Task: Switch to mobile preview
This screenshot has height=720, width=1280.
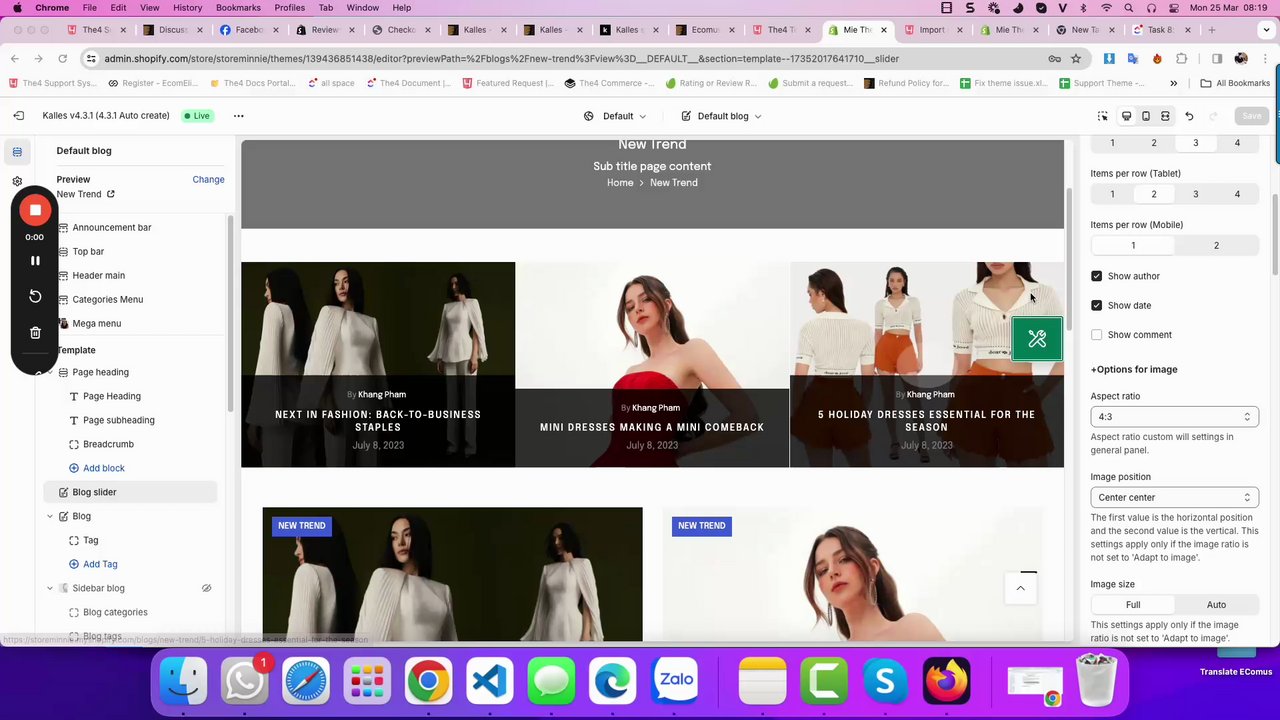Action: (x=1146, y=116)
